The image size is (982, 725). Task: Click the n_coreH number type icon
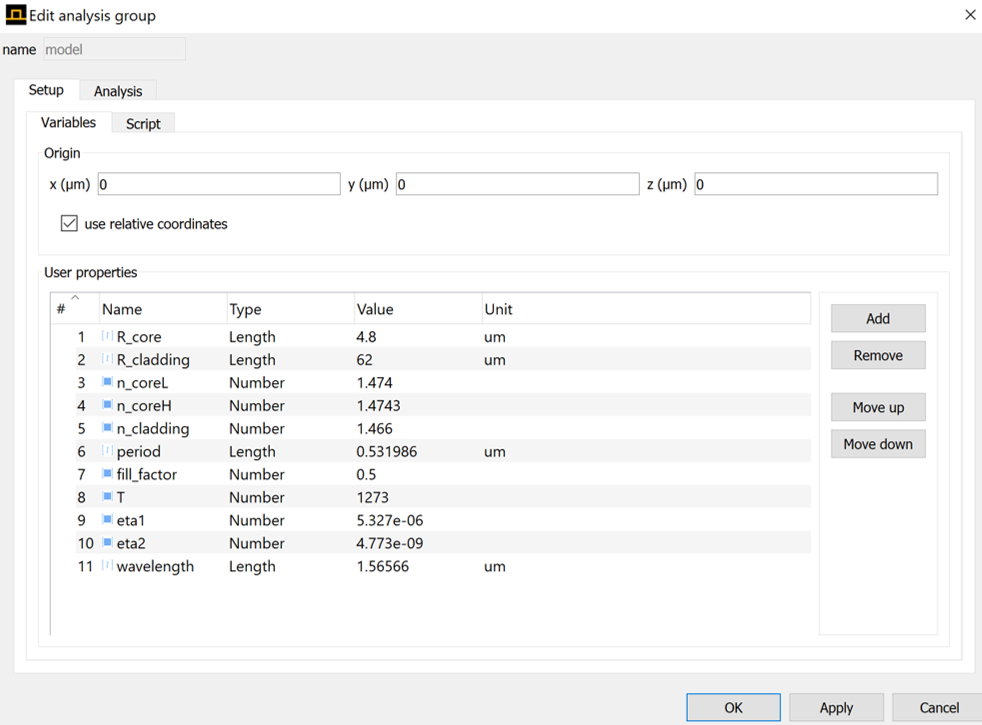[107, 405]
